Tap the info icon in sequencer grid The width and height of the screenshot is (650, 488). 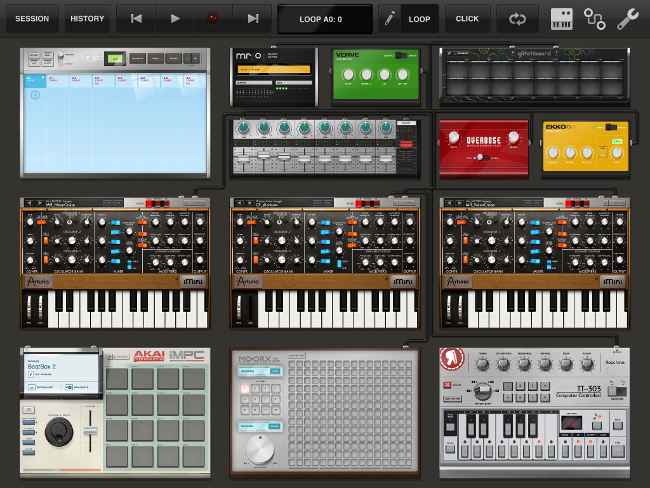[35, 95]
